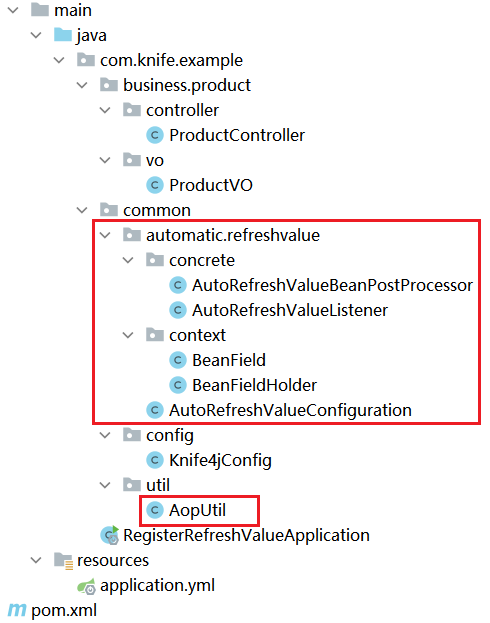Image resolution: width=490 pixels, height=623 pixels.
Task: Collapse the concrete package node
Action: click(128, 260)
